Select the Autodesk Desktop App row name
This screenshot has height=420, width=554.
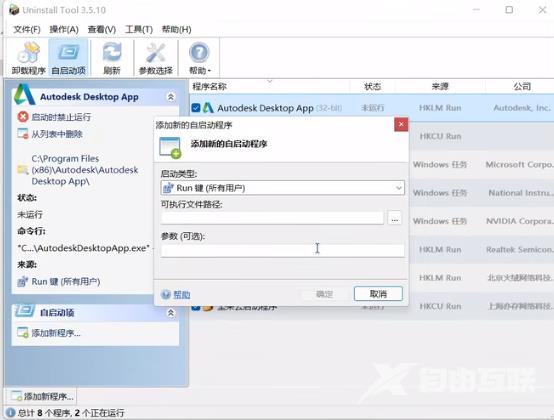click(x=265, y=108)
